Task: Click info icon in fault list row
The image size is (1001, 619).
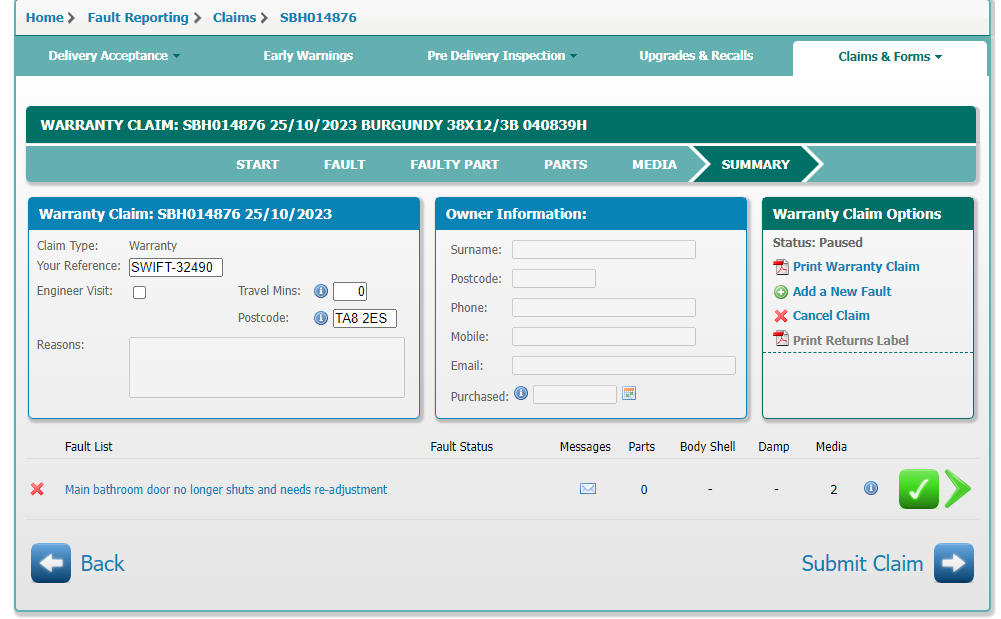Action: (x=871, y=488)
